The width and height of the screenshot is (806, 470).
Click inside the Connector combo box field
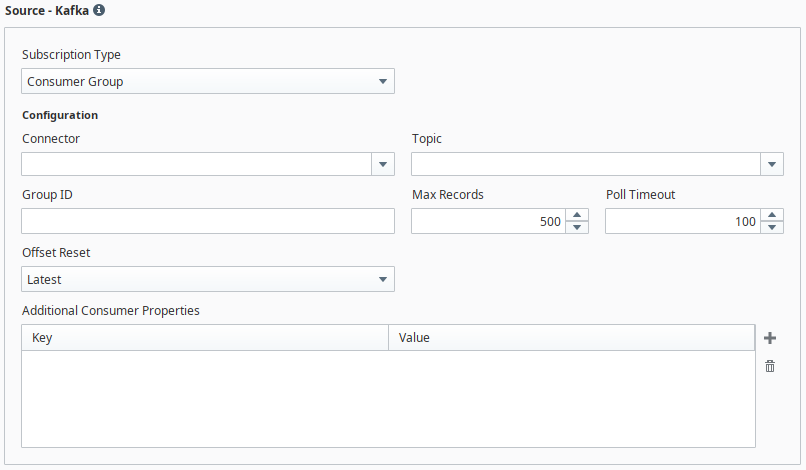tap(196, 164)
